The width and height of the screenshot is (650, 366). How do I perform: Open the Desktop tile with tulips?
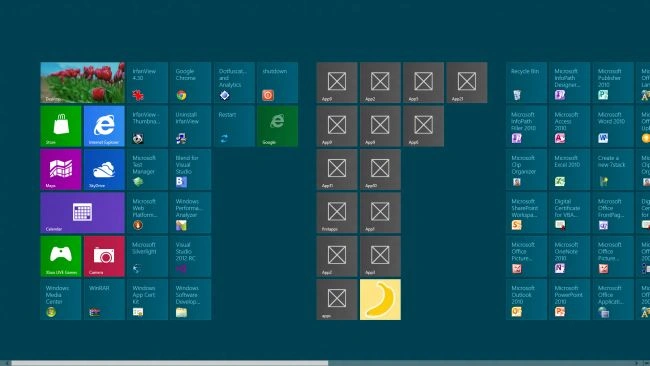[x=82, y=82]
